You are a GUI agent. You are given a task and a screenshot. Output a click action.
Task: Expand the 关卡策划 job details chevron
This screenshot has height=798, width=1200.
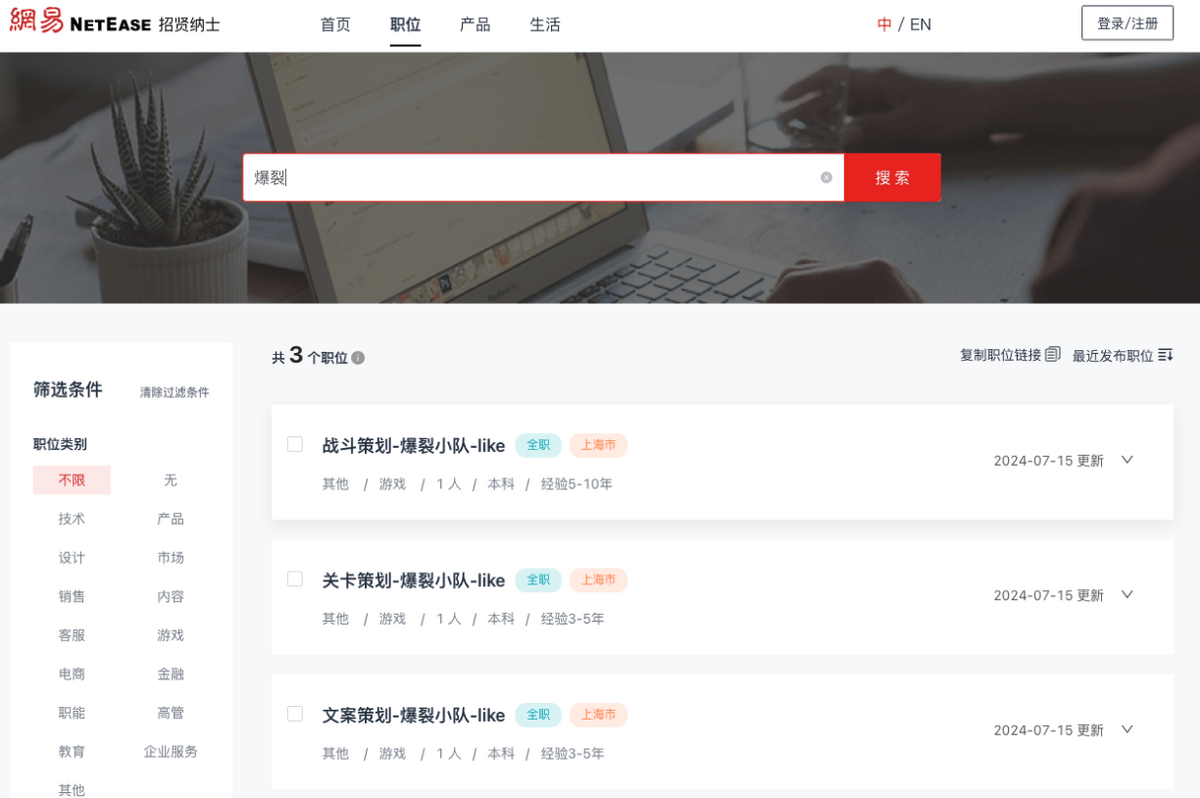1127,595
